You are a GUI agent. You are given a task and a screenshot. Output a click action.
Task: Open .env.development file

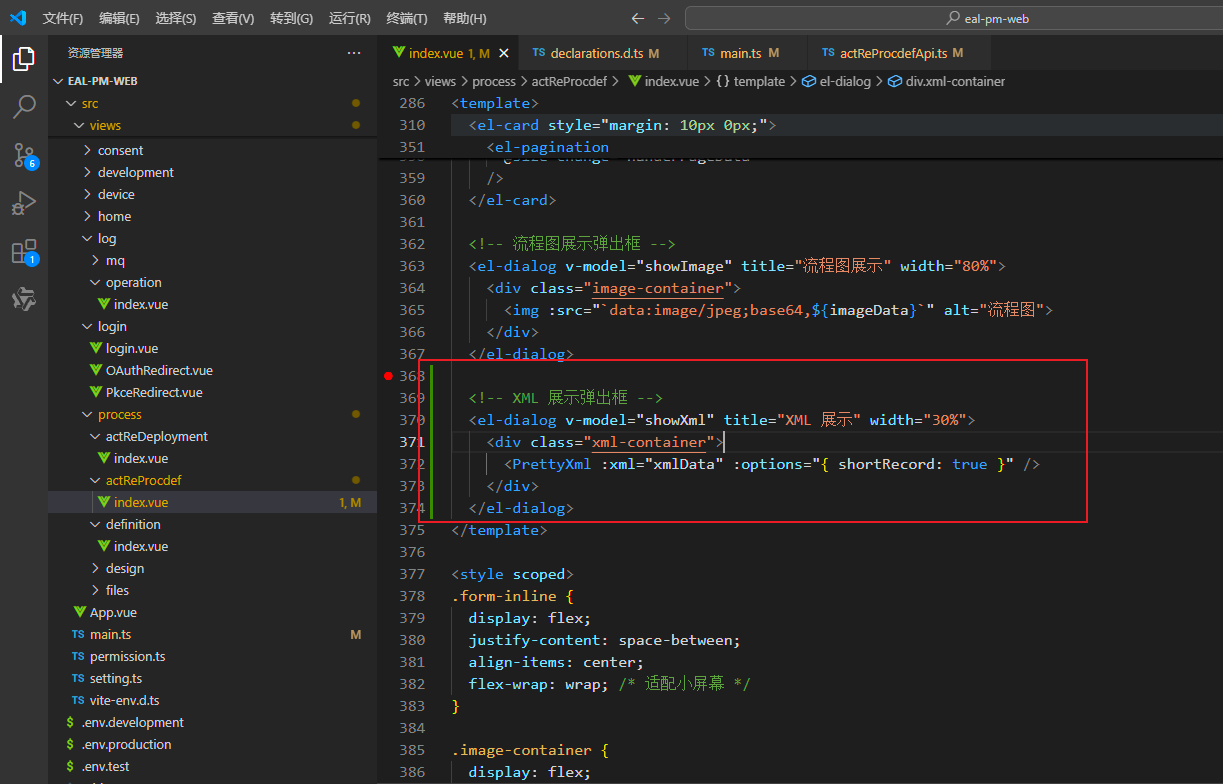pos(212,722)
